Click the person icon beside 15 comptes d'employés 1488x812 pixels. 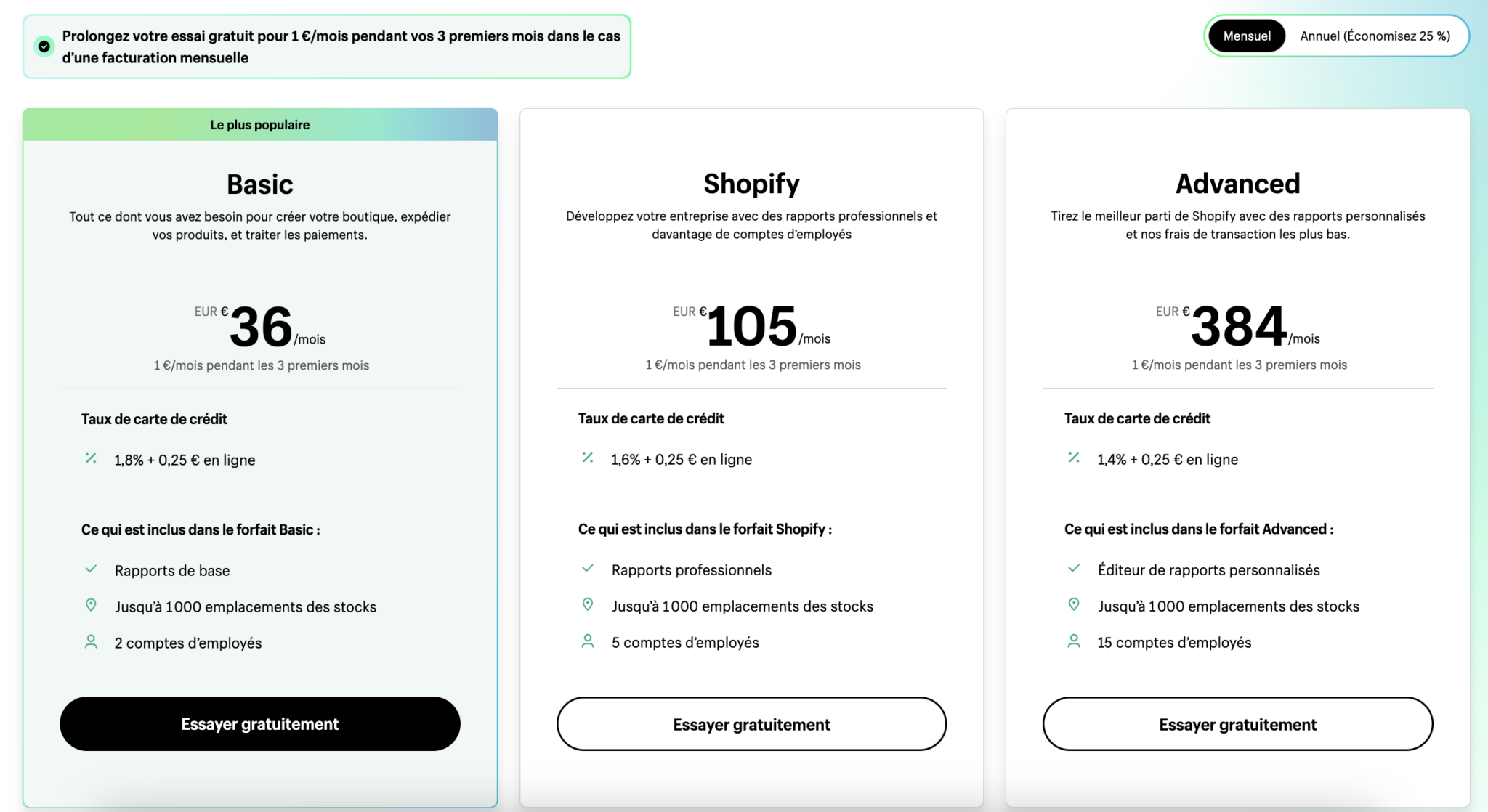1074,641
